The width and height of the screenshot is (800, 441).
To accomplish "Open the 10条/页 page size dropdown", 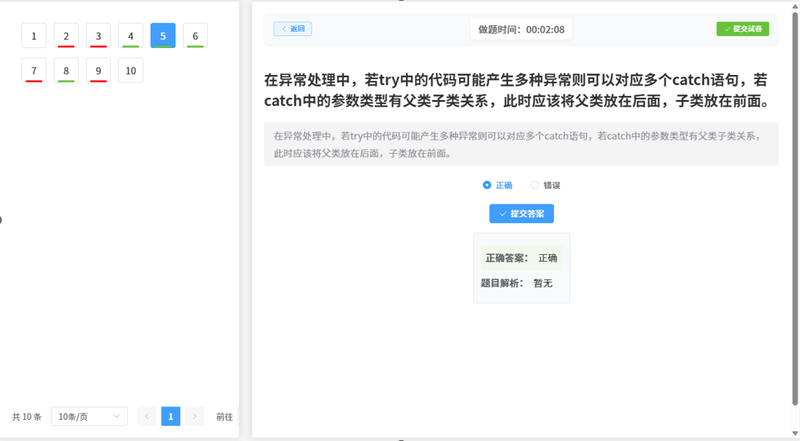I will pyautogui.click(x=90, y=416).
